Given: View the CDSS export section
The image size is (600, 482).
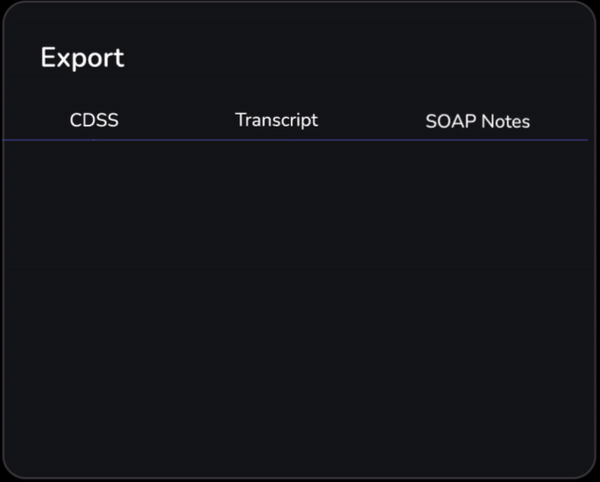Looking at the screenshot, I should [x=94, y=120].
